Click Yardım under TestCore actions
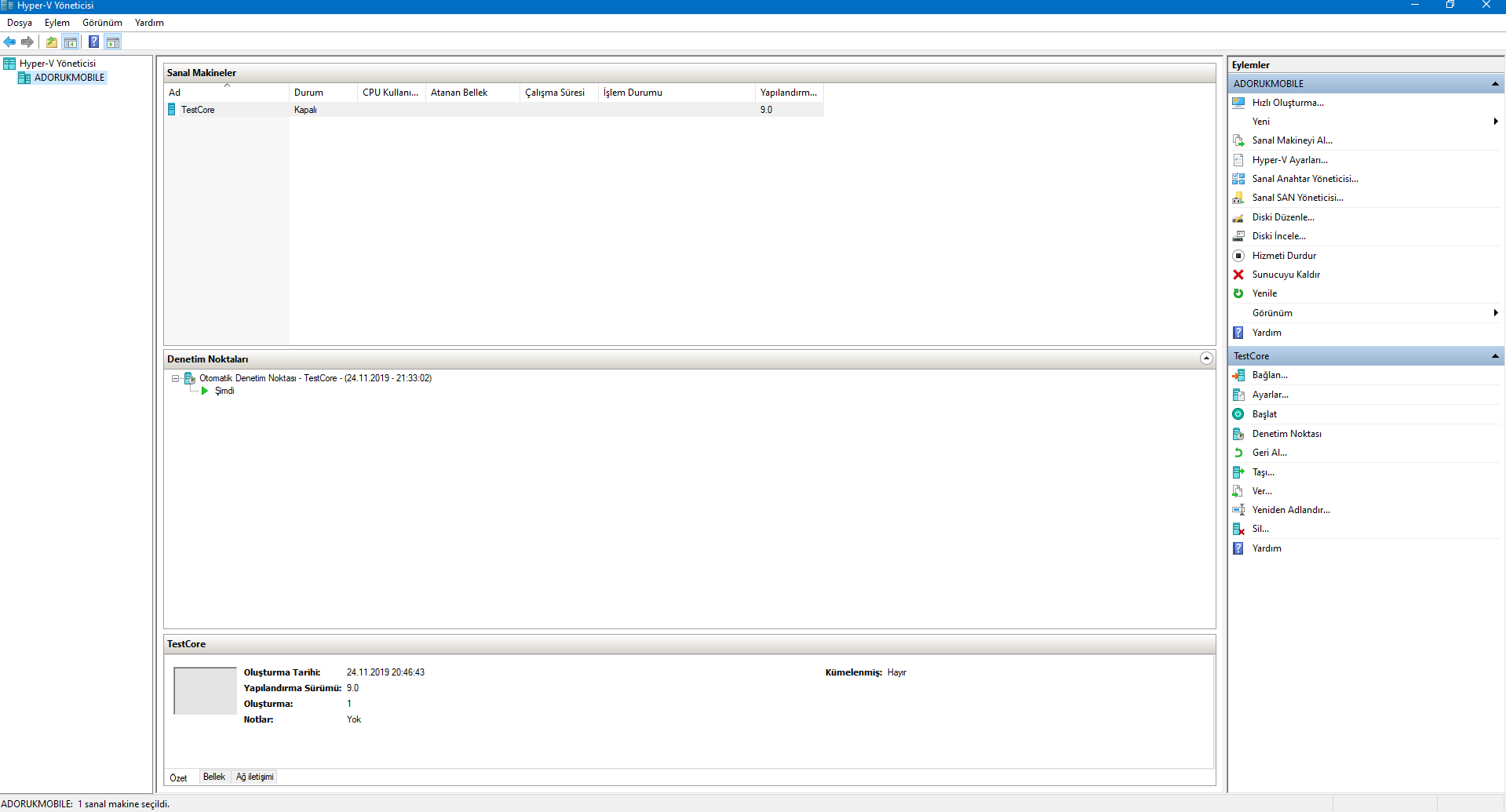Screen dimensions: 1506x812 pos(1267,548)
